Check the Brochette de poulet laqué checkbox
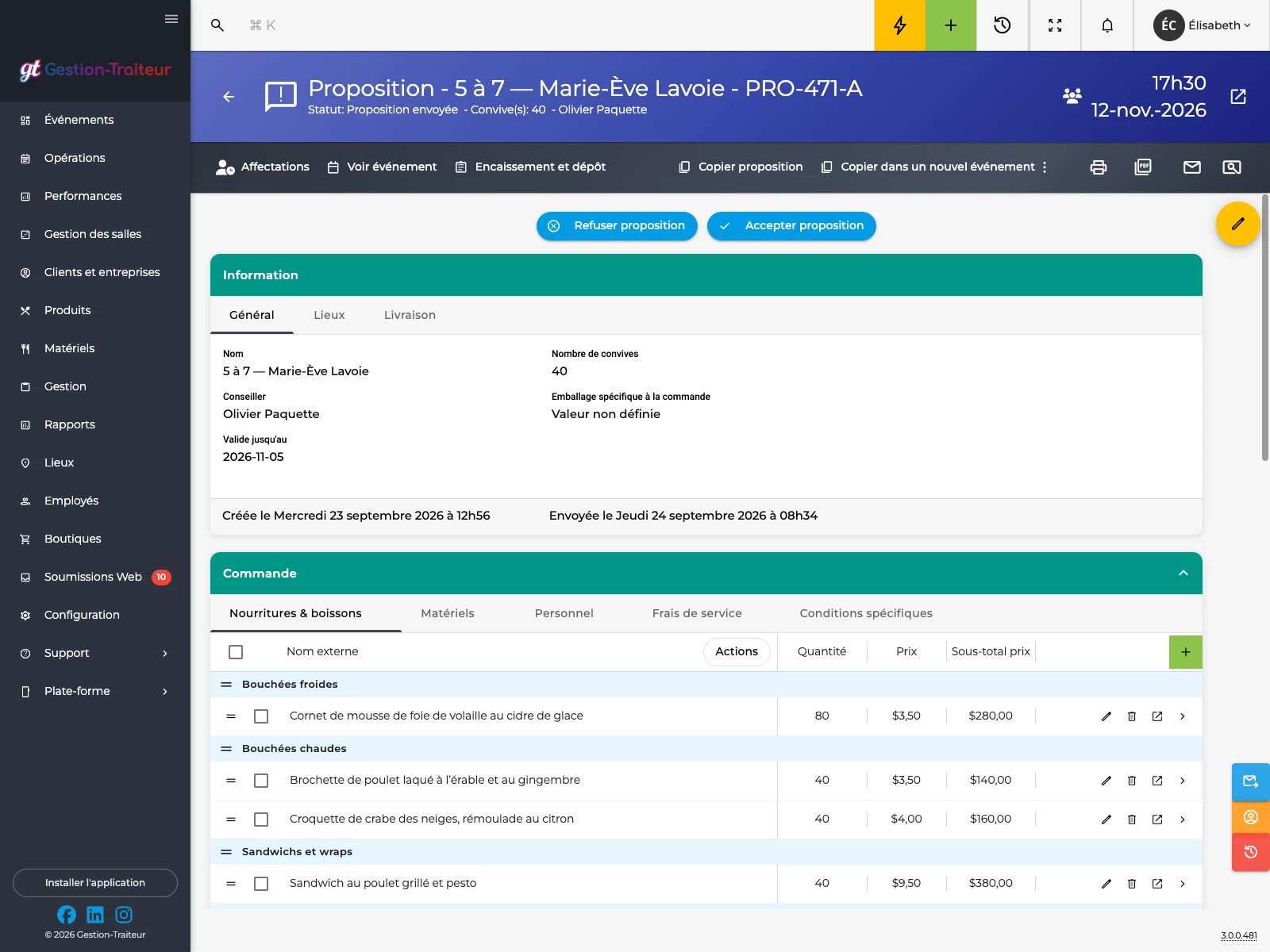This screenshot has width=1270, height=952. pos(261,781)
